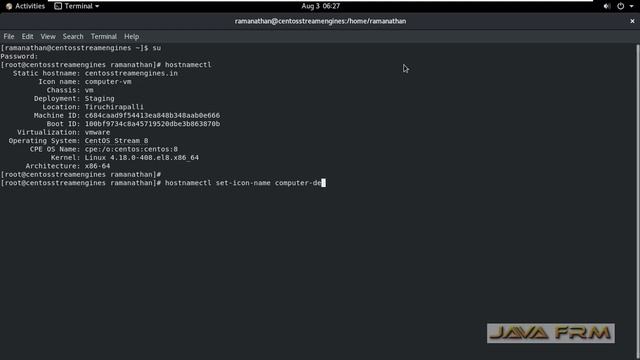Click the Chassis value vm
The width and height of the screenshot is (640, 360).
pyautogui.click(x=89, y=90)
